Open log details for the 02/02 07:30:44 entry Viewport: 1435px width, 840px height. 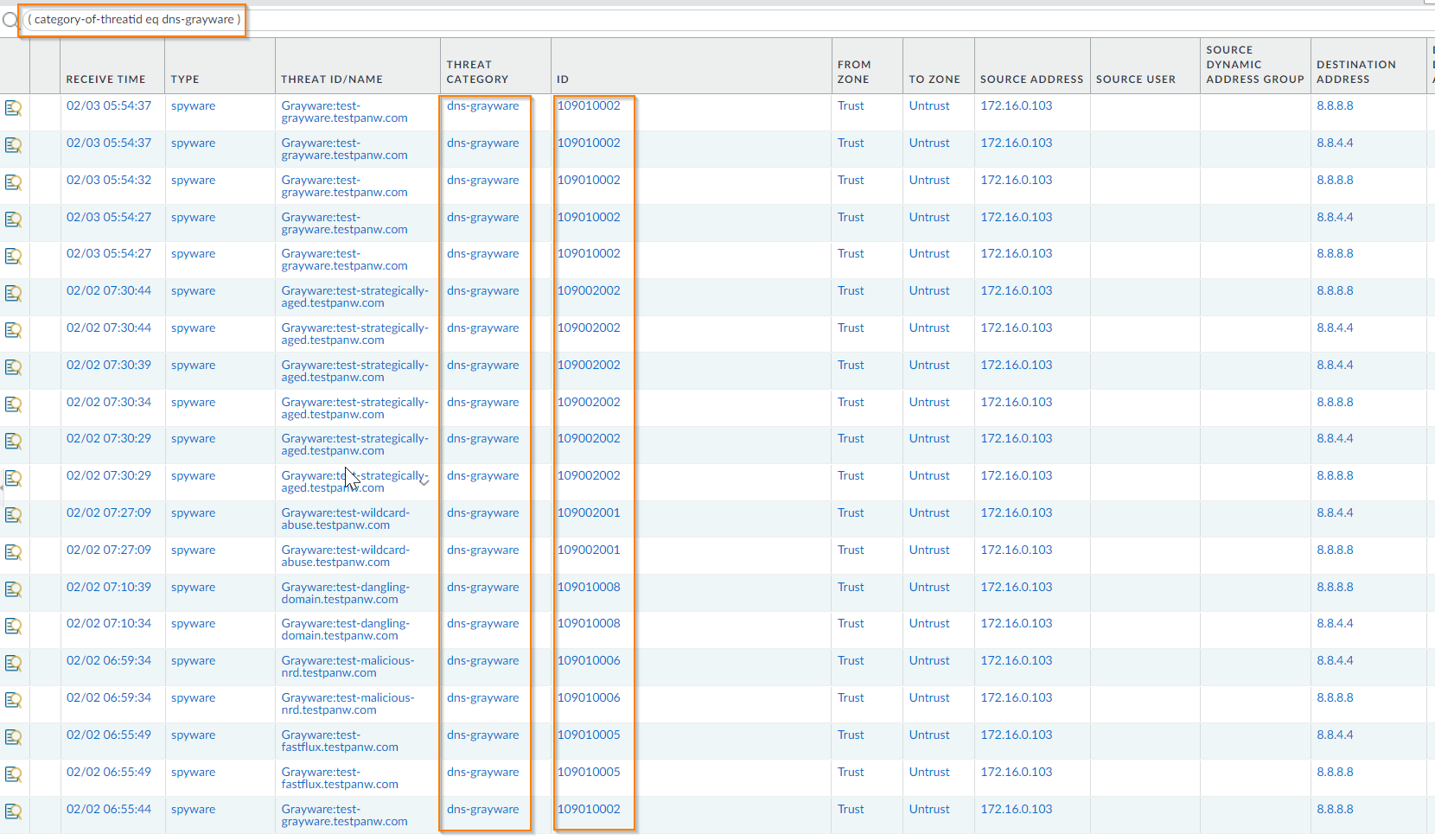[13, 294]
